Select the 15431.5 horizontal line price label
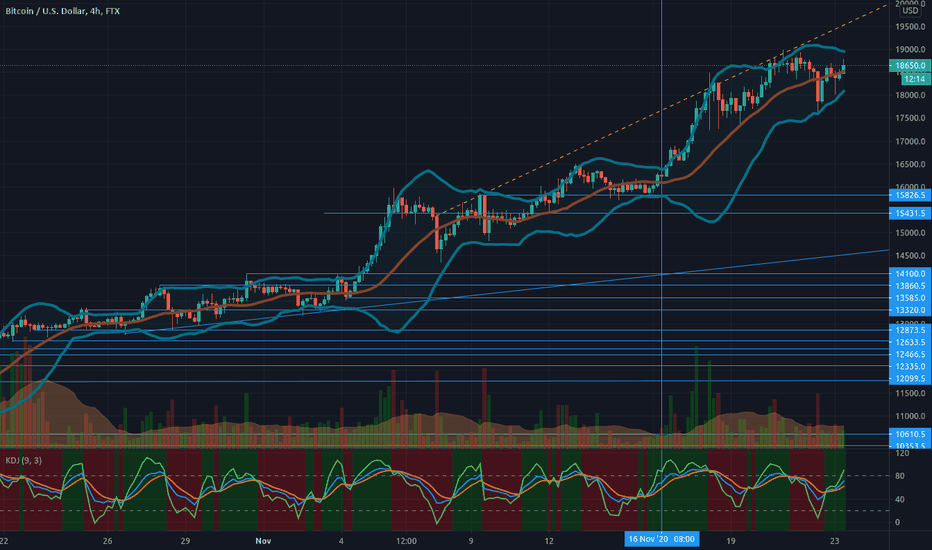This screenshot has height=550, width=932. (x=909, y=213)
